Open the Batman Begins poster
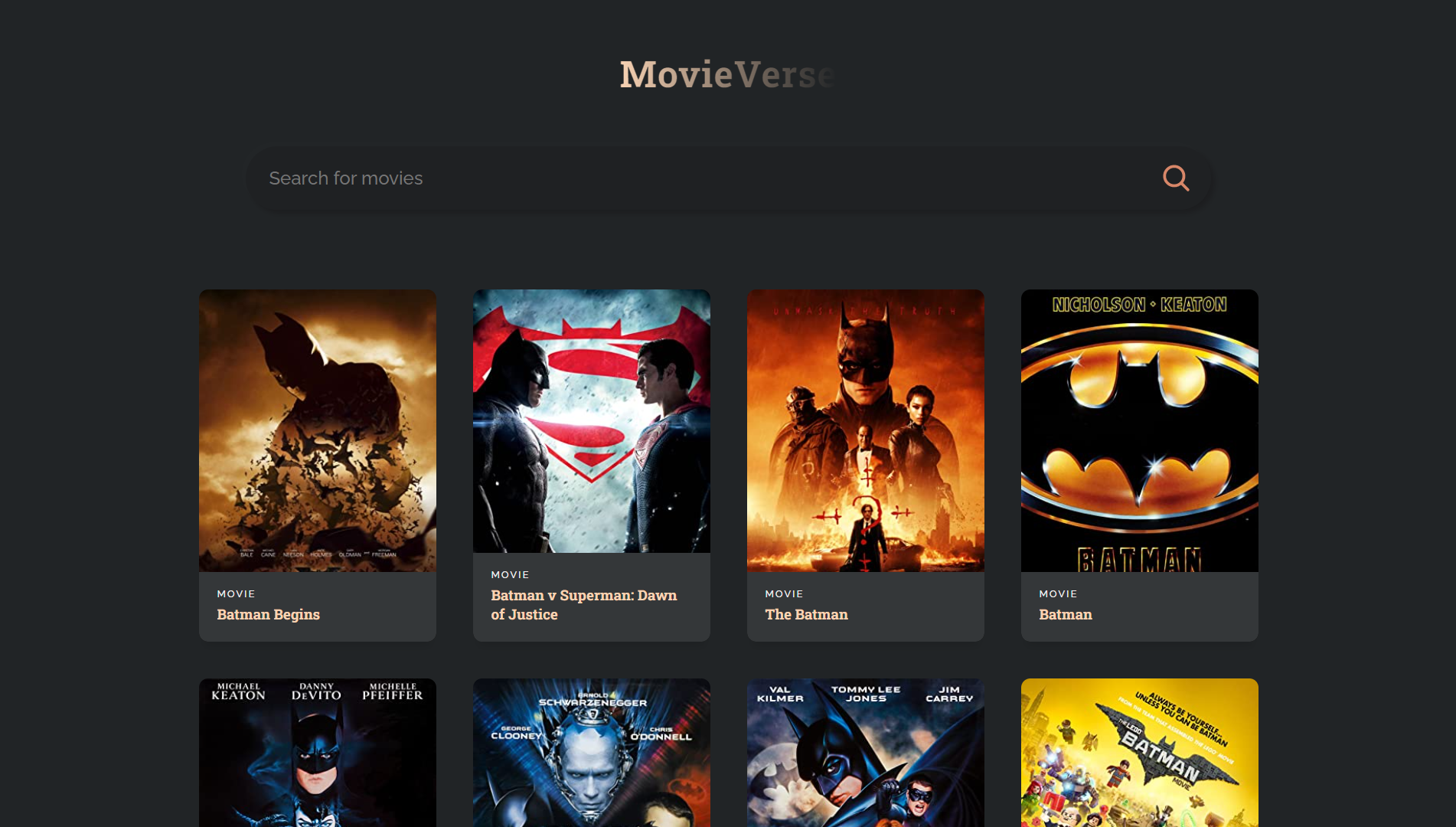Image resolution: width=1456 pixels, height=827 pixels. coord(318,430)
